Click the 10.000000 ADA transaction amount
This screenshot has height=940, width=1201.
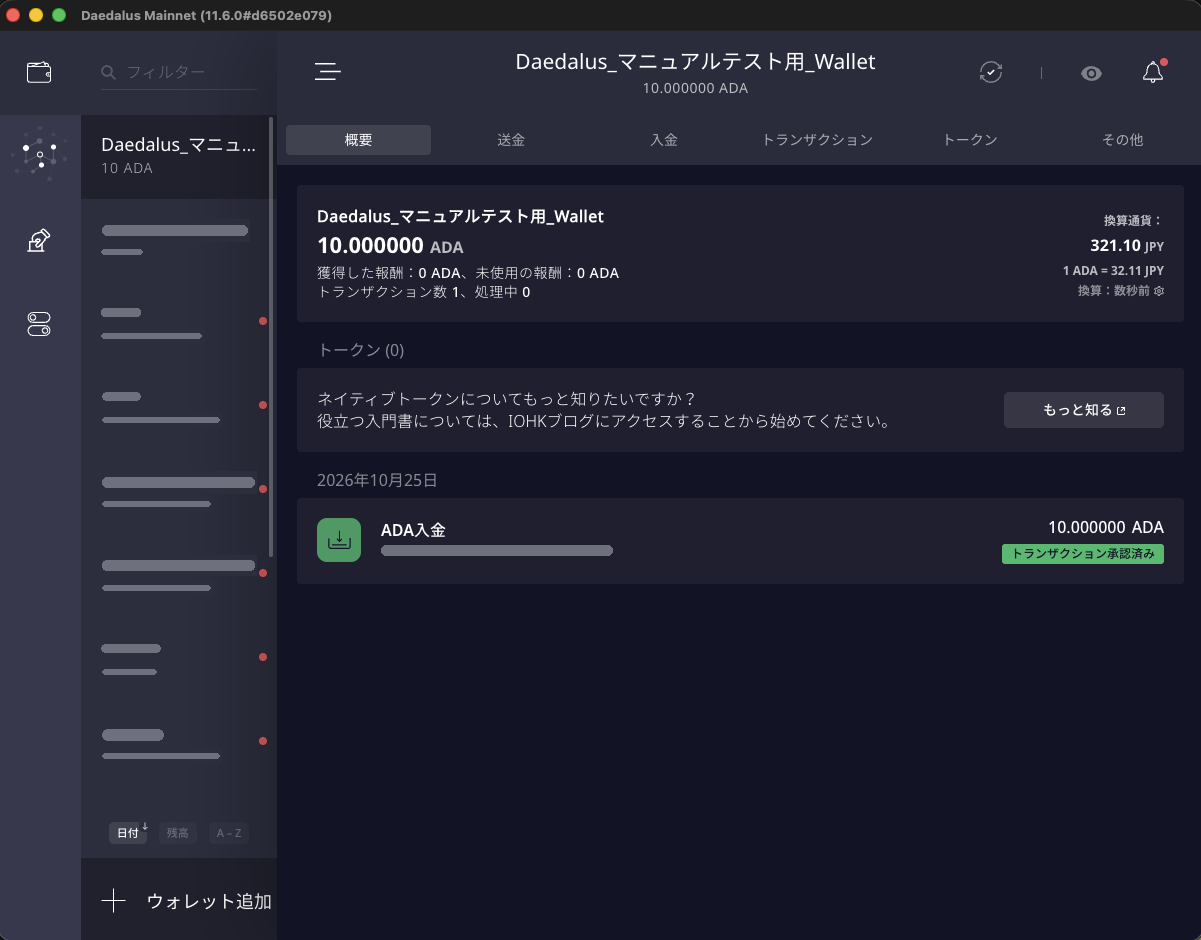[x=1106, y=527]
